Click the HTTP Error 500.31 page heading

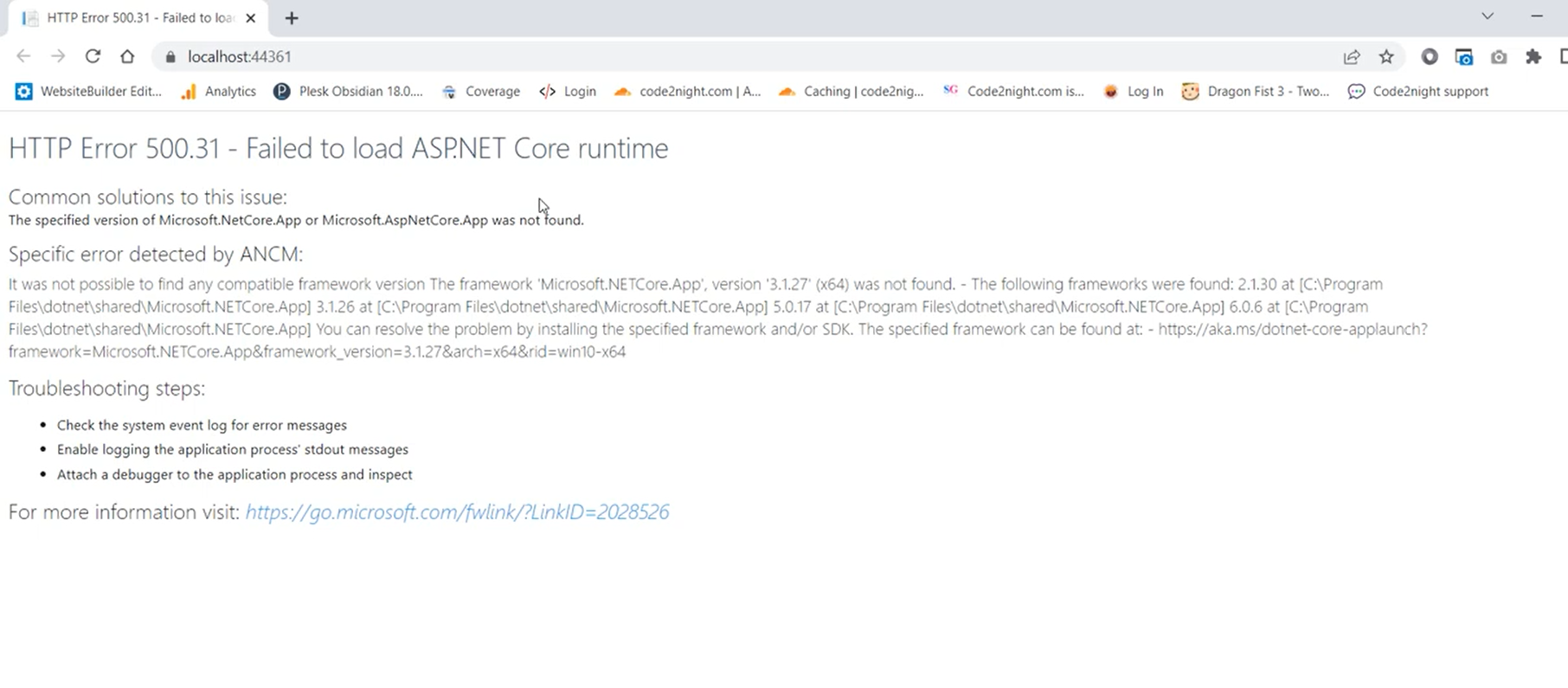click(x=338, y=149)
